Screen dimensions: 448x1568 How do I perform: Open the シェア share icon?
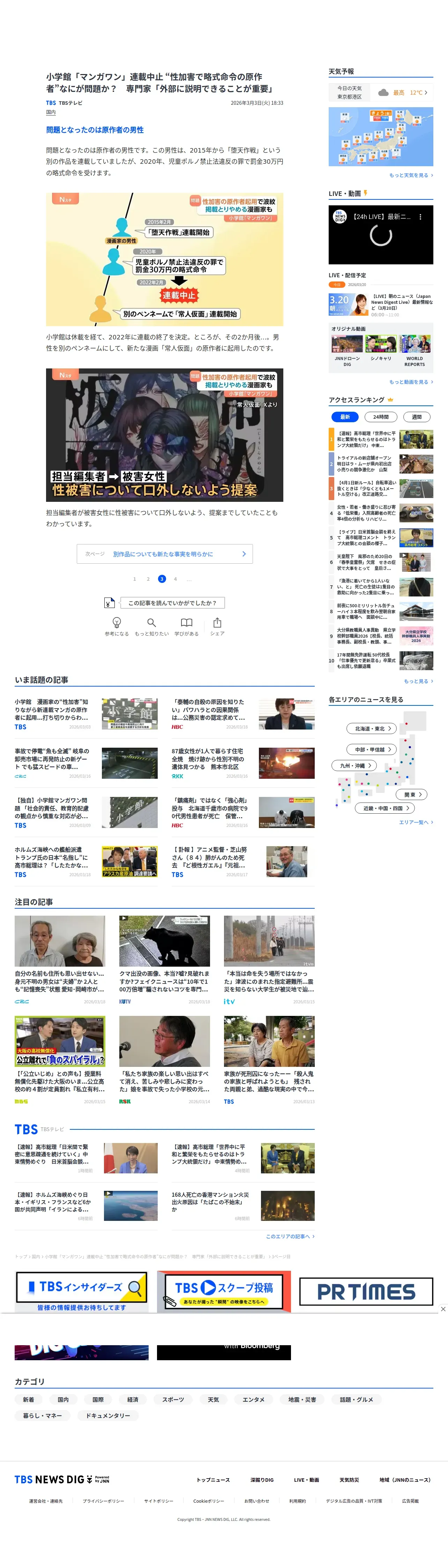click(x=217, y=622)
